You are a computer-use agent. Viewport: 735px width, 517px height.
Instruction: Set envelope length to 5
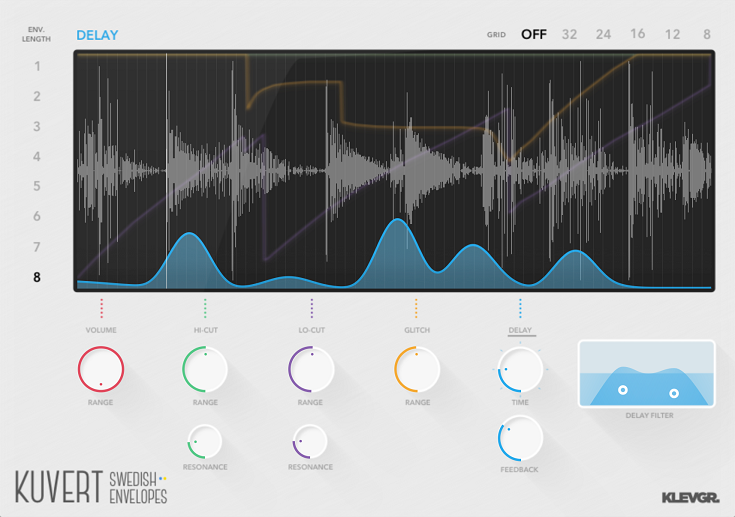pyautogui.click(x=37, y=186)
